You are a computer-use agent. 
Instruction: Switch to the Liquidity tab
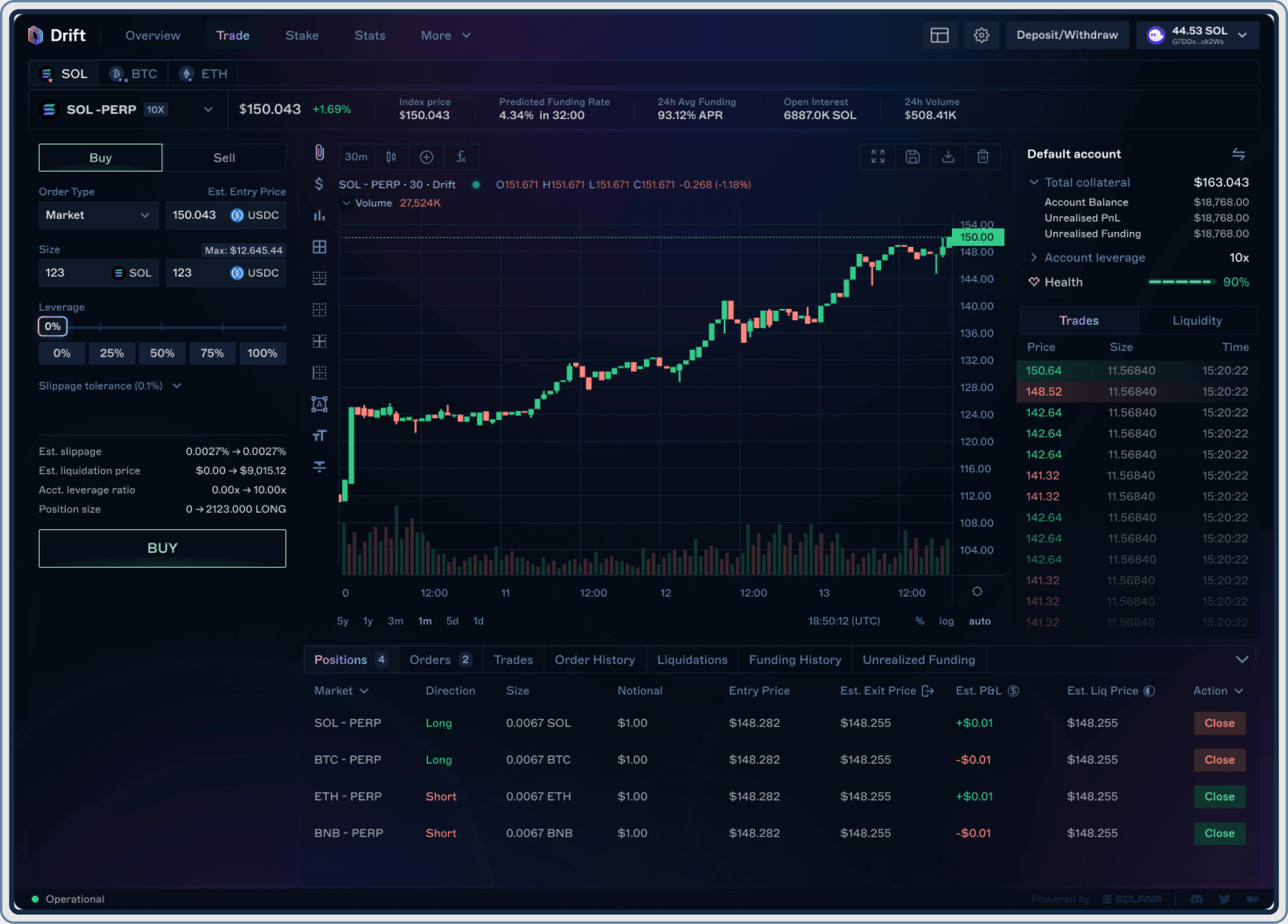coord(1196,321)
